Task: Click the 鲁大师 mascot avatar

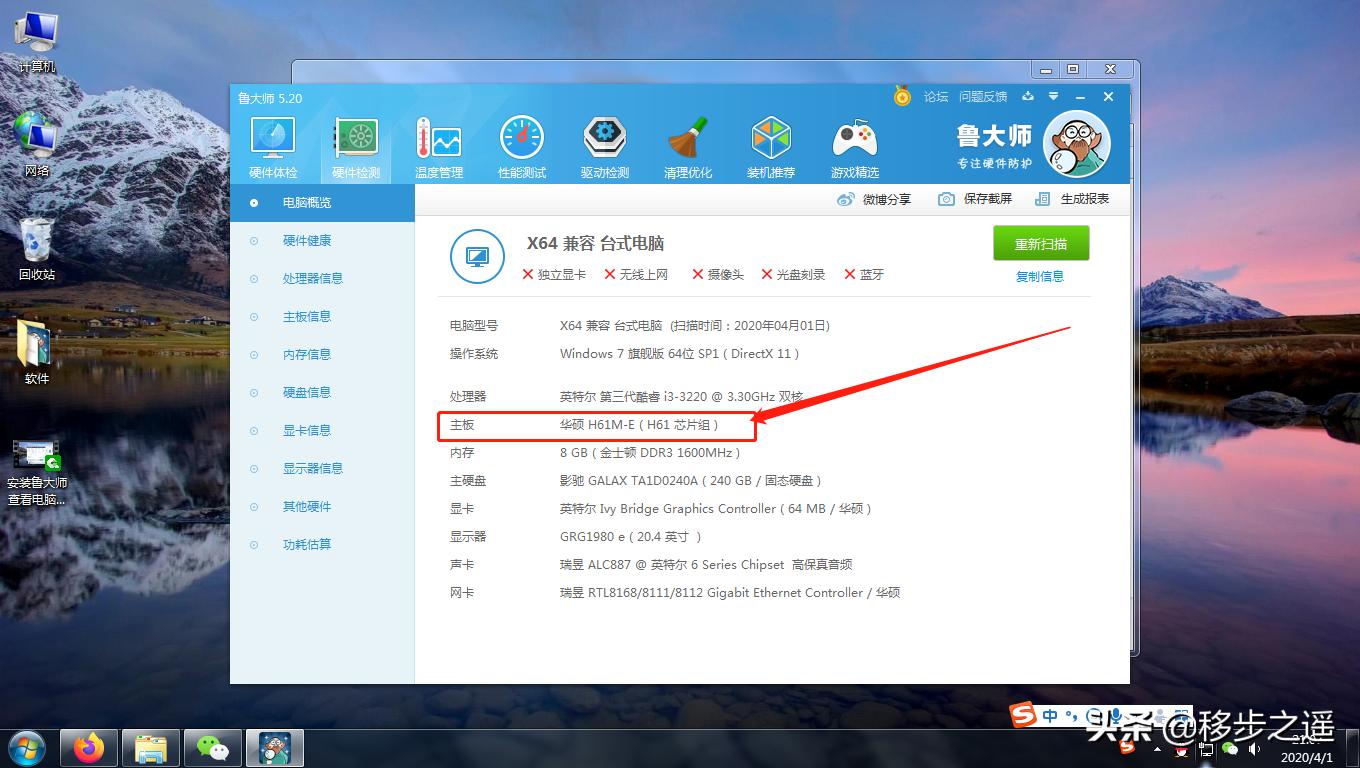Action: pos(1077,143)
